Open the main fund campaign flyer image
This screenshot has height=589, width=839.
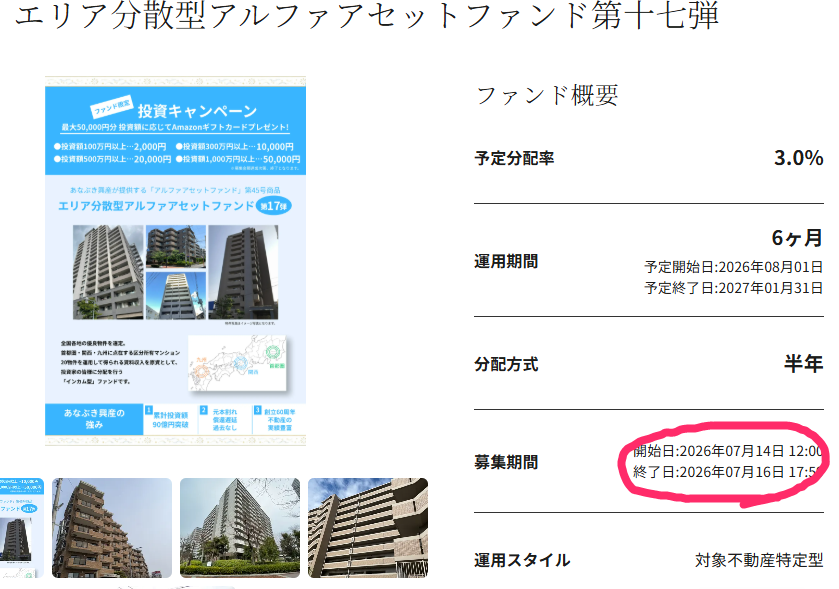pyautogui.click(x=176, y=261)
